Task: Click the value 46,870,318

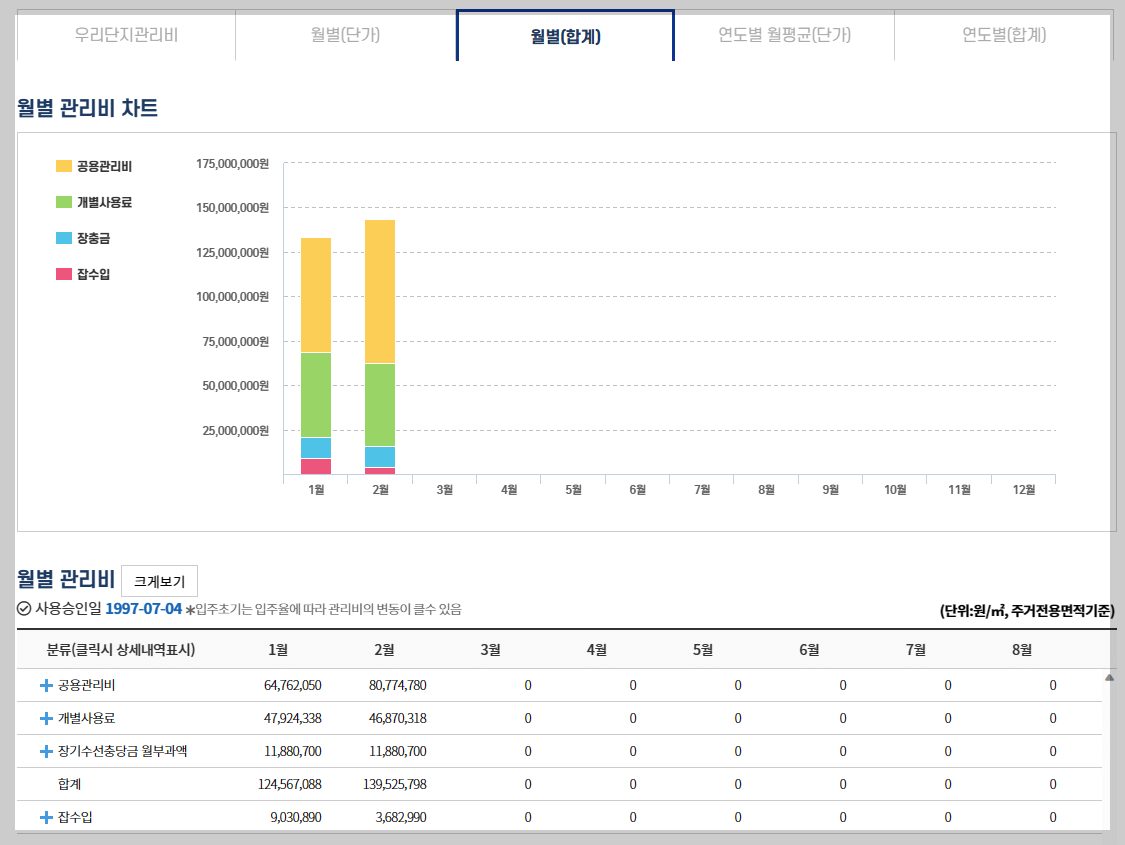Action: click(397, 719)
